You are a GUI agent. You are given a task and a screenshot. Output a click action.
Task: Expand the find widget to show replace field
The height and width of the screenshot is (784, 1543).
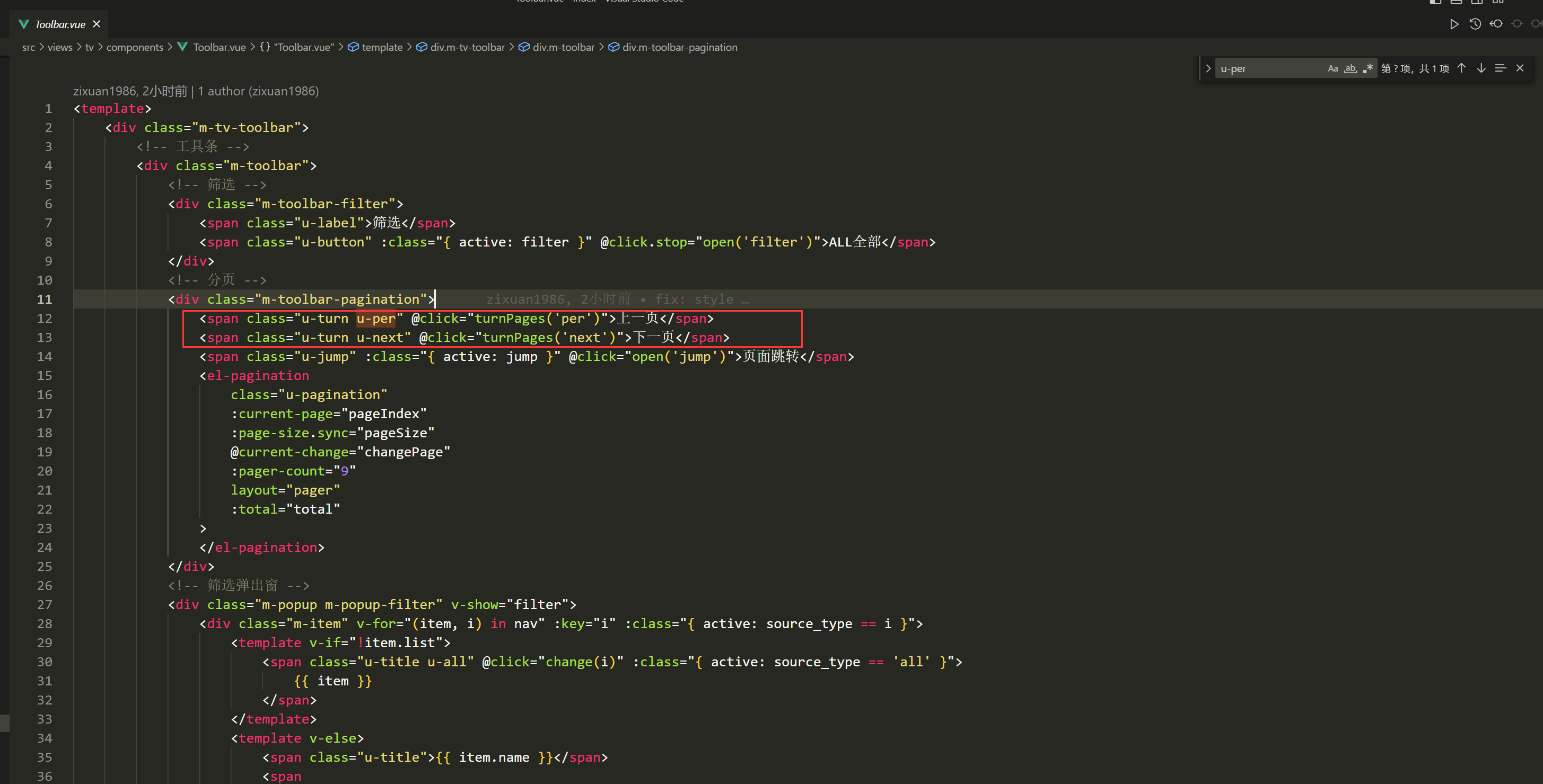point(1208,68)
